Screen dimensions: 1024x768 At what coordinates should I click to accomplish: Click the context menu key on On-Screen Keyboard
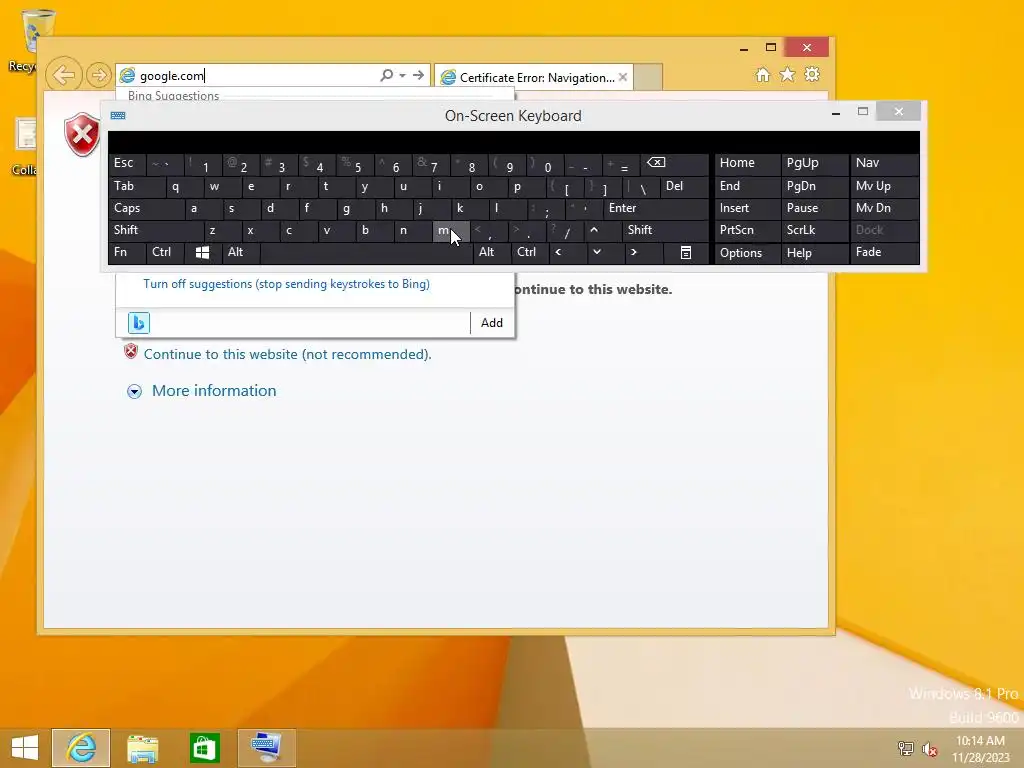[x=686, y=252]
